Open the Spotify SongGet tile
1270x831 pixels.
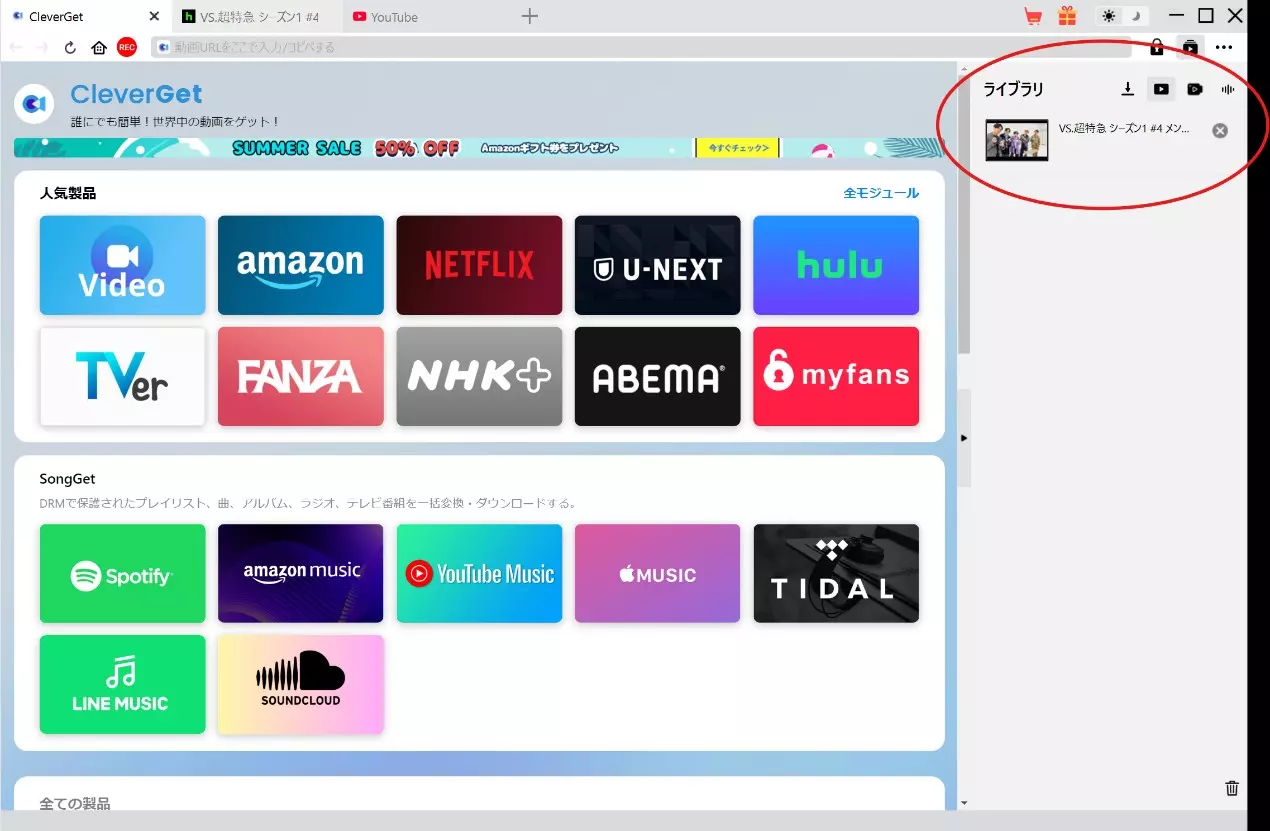pyautogui.click(x=122, y=573)
